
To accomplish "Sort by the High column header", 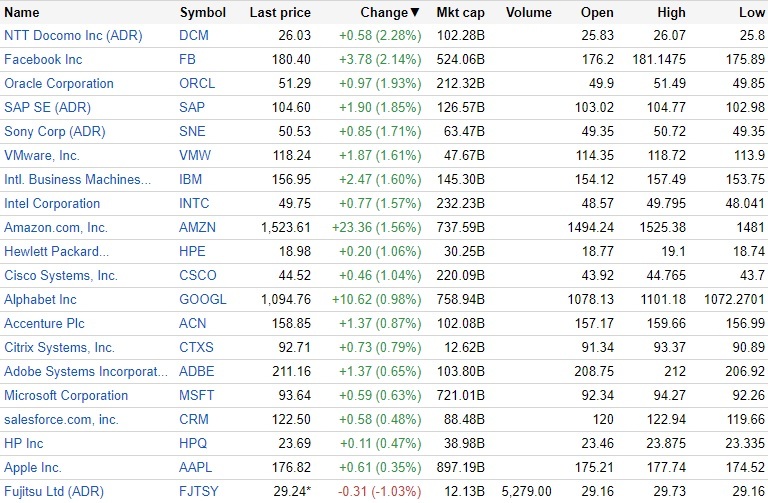I will click(x=672, y=13).
